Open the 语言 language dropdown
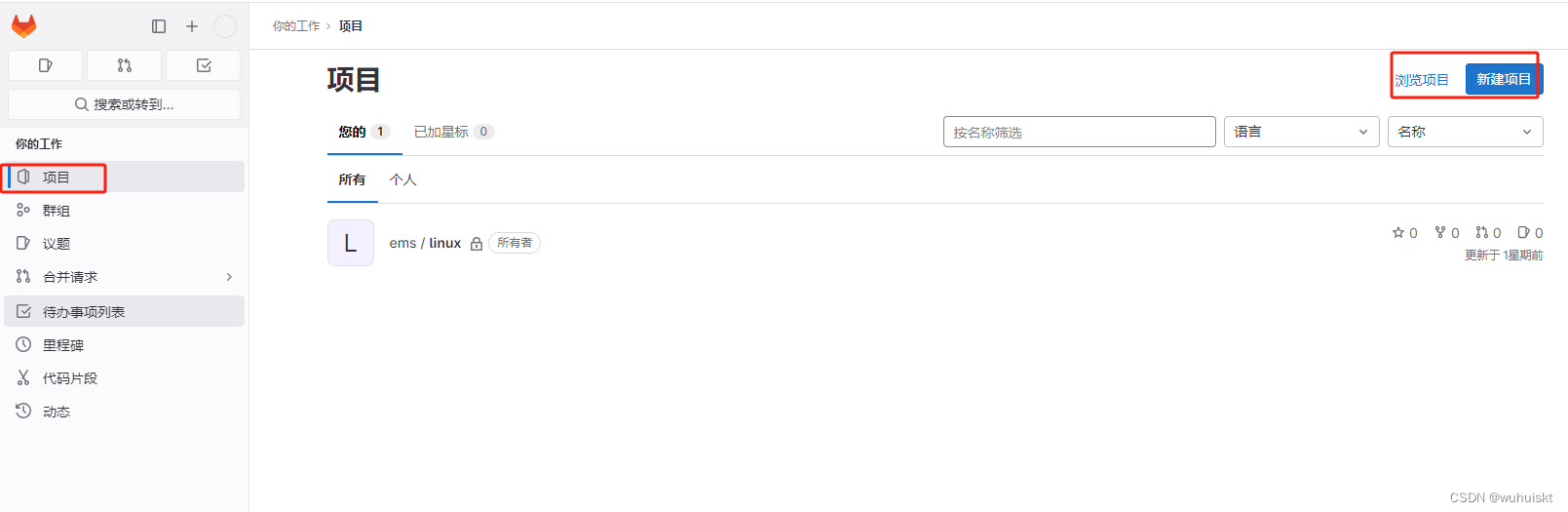The image size is (1568, 512). coord(1301,132)
